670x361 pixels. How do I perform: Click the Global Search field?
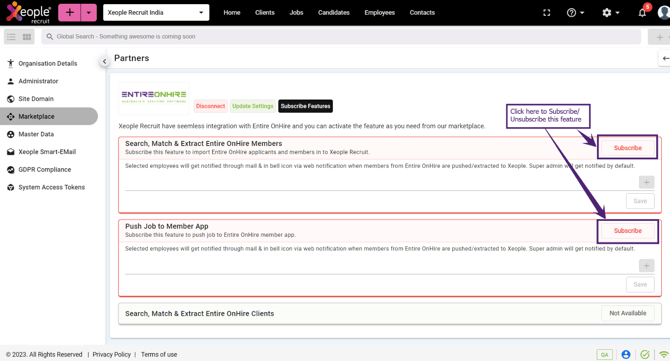tap(341, 37)
